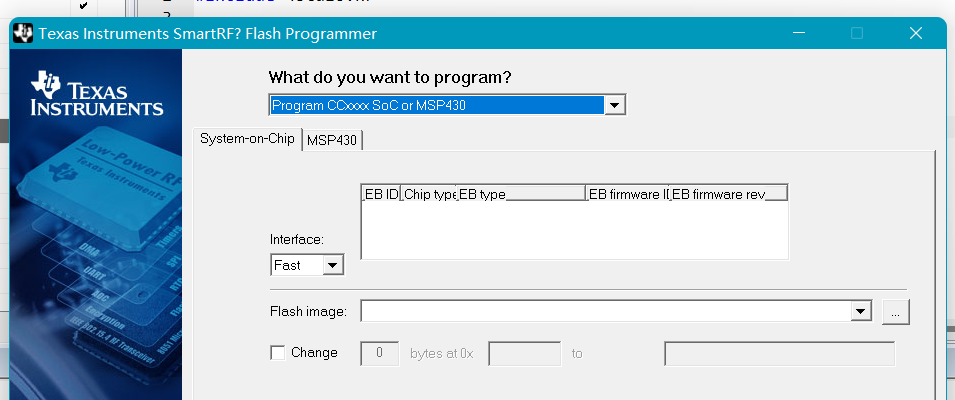Click the Chip type column header
This screenshot has width=955, height=400.
(x=428, y=193)
